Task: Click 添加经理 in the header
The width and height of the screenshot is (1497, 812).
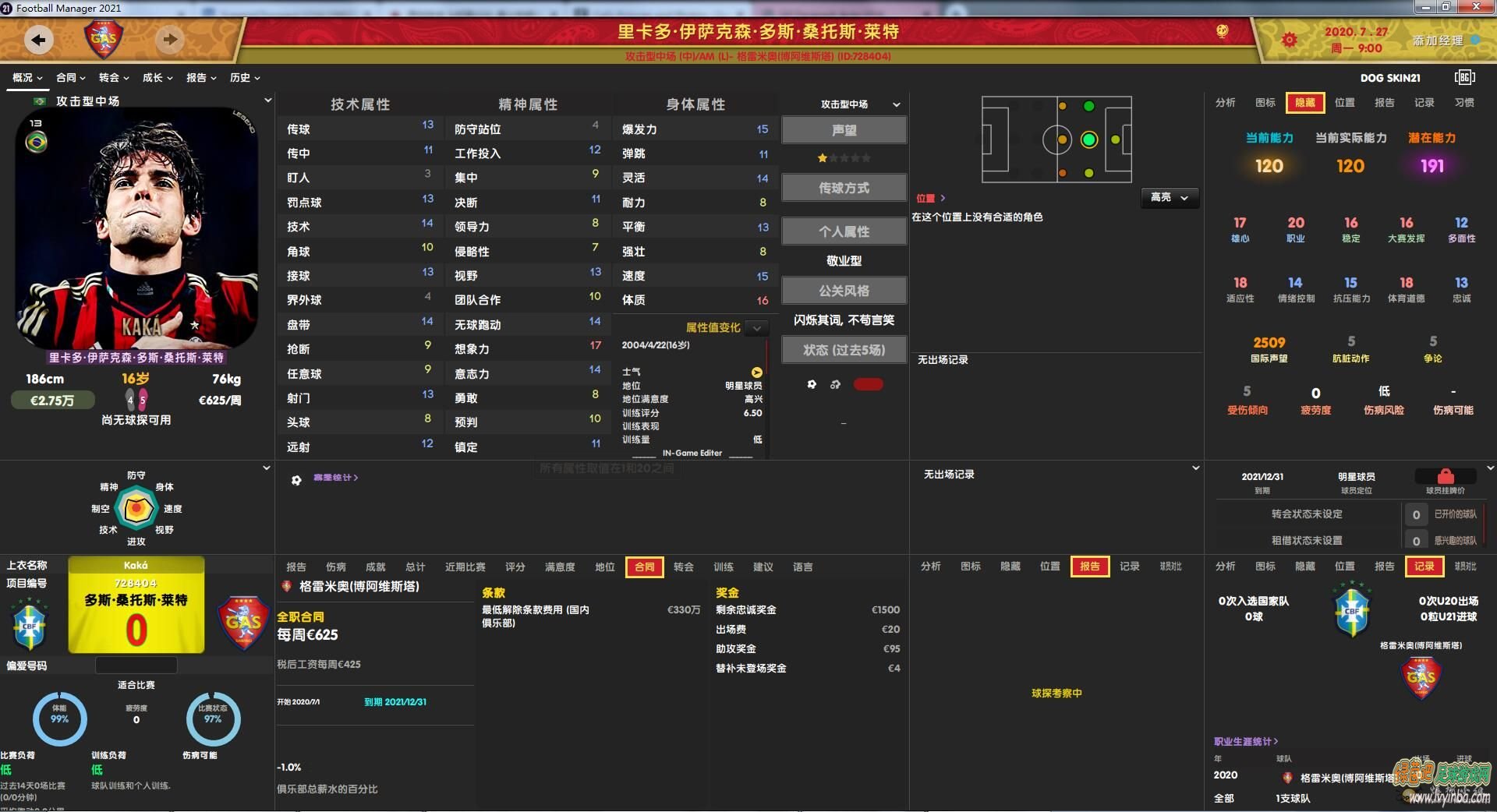Action: click(x=1439, y=41)
